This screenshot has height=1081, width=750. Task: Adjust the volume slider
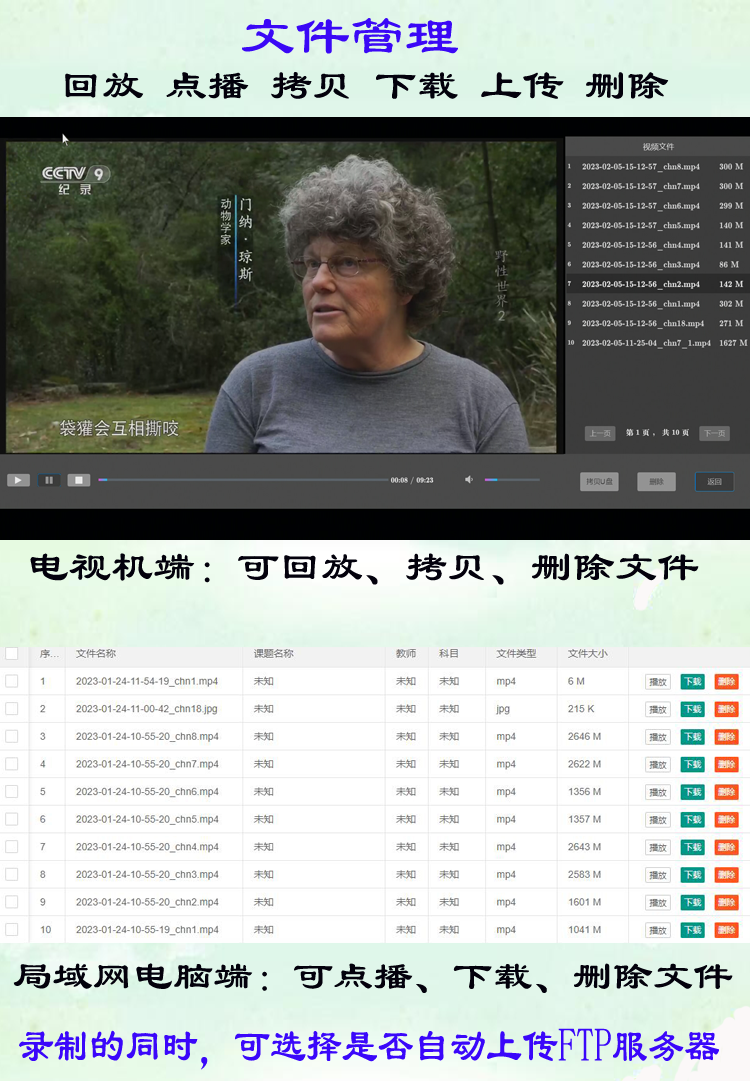pos(512,480)
